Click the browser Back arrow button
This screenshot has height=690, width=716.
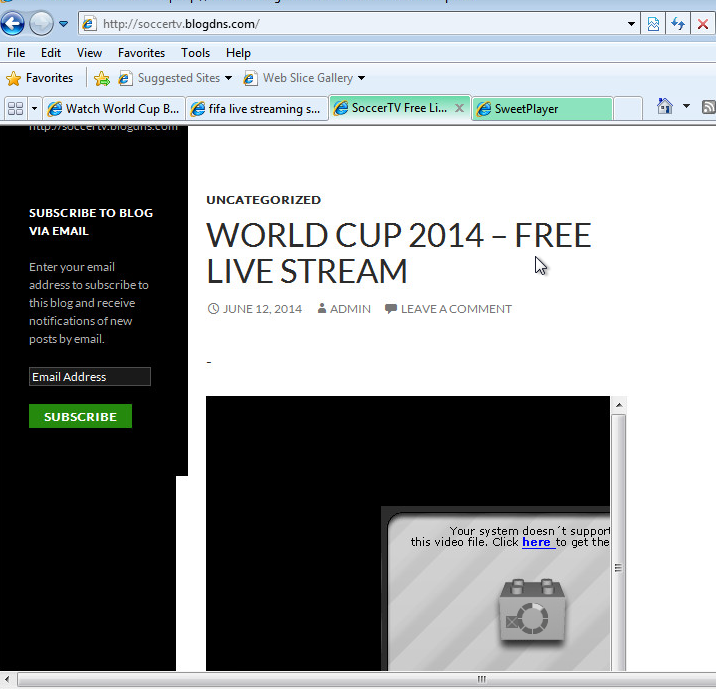click(x=13, y=23)
